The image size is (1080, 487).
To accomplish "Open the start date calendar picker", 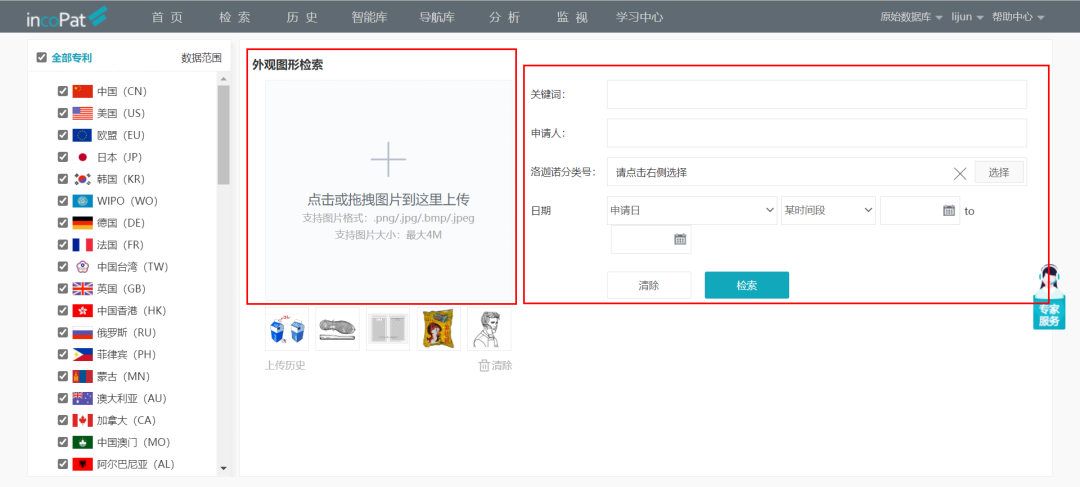I will pyautogui.click(x=949, y=211).
